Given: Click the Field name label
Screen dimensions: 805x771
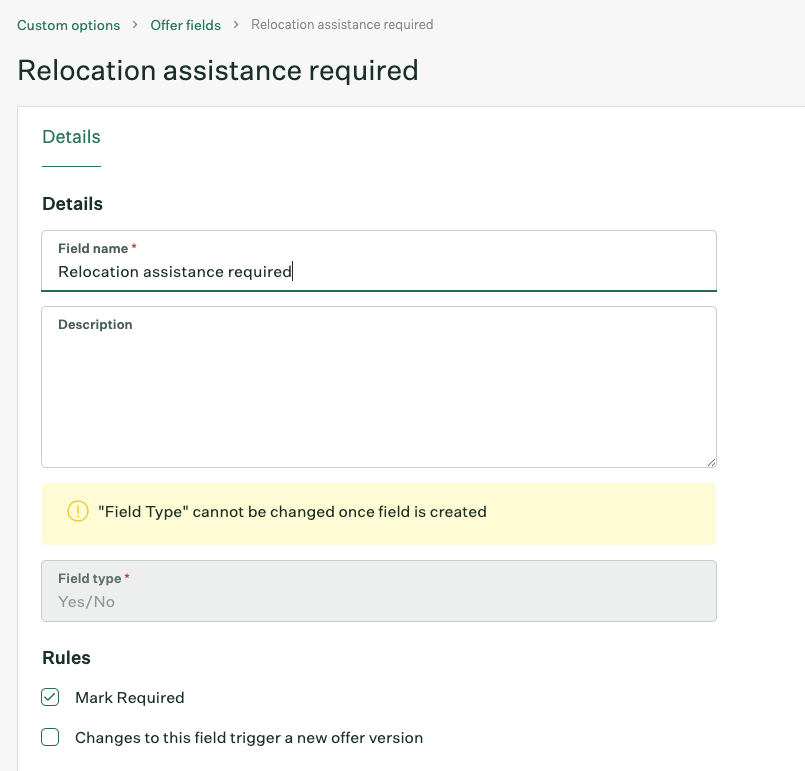Looking at the screenshot, I should pyautogui.click(x=93, y=248).
